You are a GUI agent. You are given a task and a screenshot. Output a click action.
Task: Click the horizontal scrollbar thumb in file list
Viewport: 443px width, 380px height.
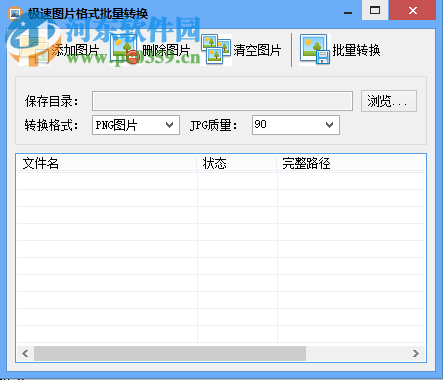point(170,353)
